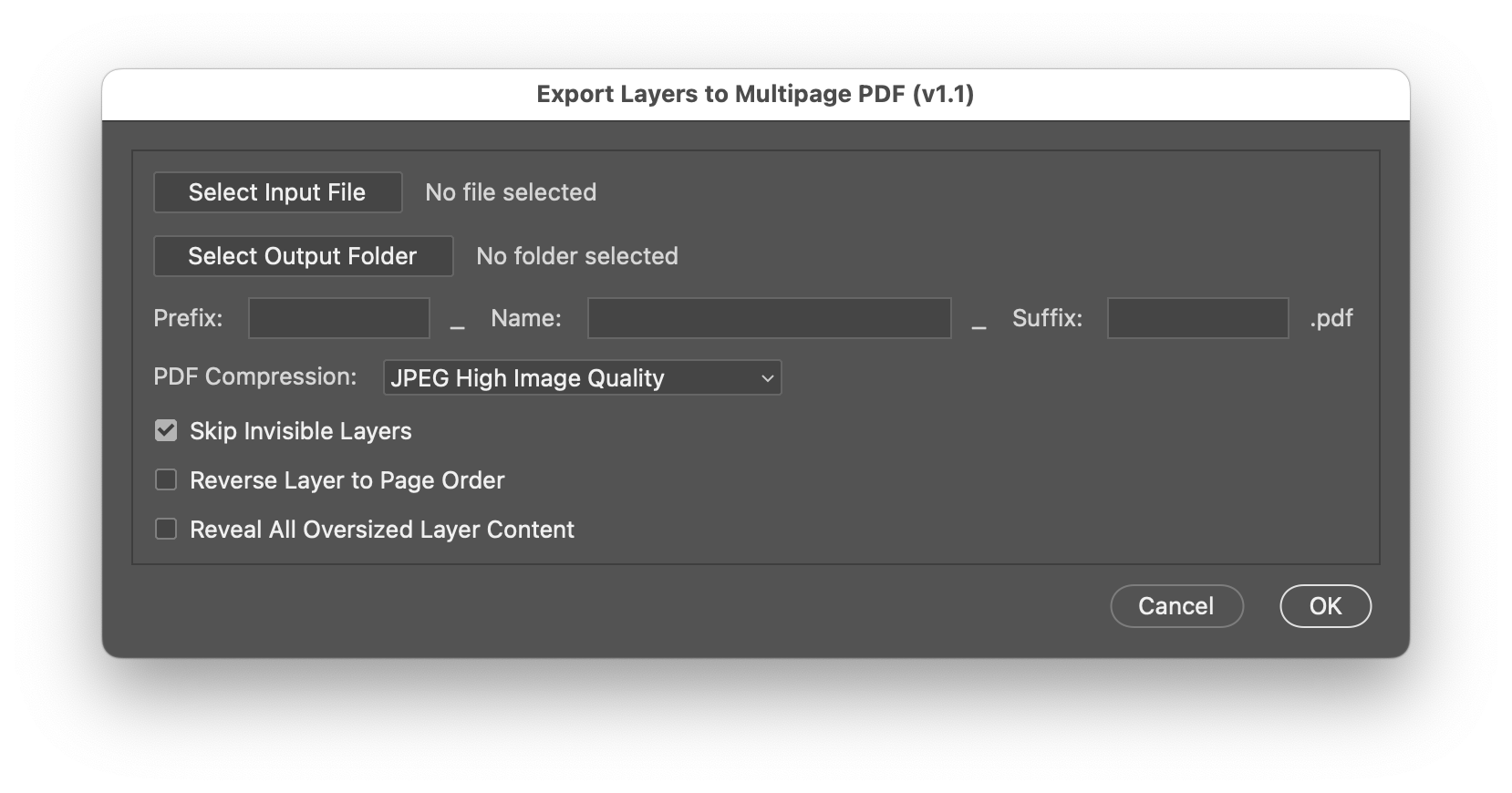Choose a different JPEG quality from the dropdown
This screenshot has width=1512, height=793.
pos(582,377)
